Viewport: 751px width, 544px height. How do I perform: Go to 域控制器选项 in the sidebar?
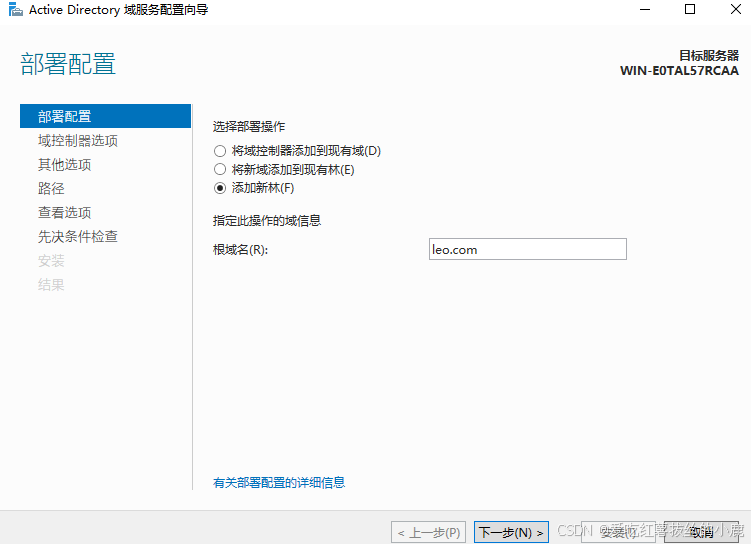tap(78, 141)
